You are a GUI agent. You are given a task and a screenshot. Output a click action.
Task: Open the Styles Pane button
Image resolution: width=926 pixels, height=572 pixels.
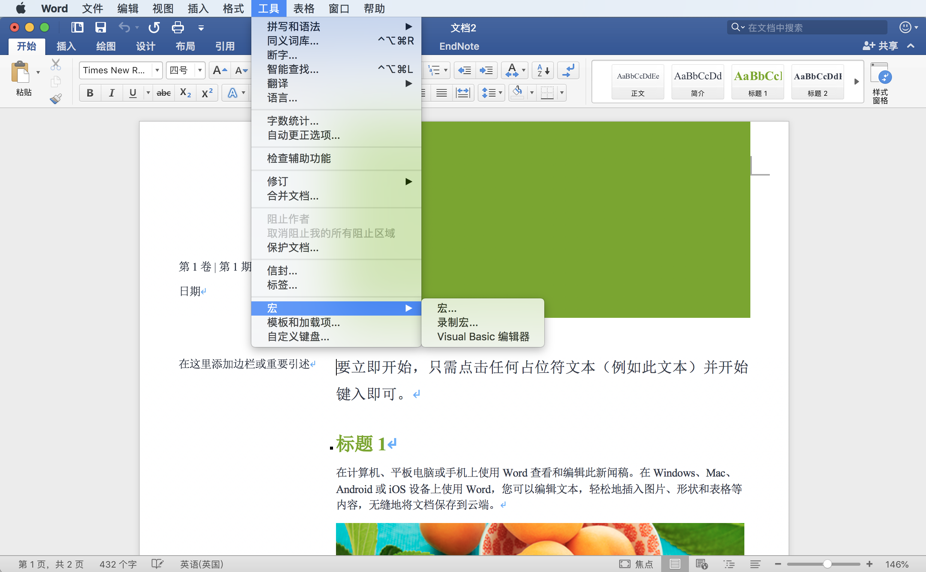point(881,83)
